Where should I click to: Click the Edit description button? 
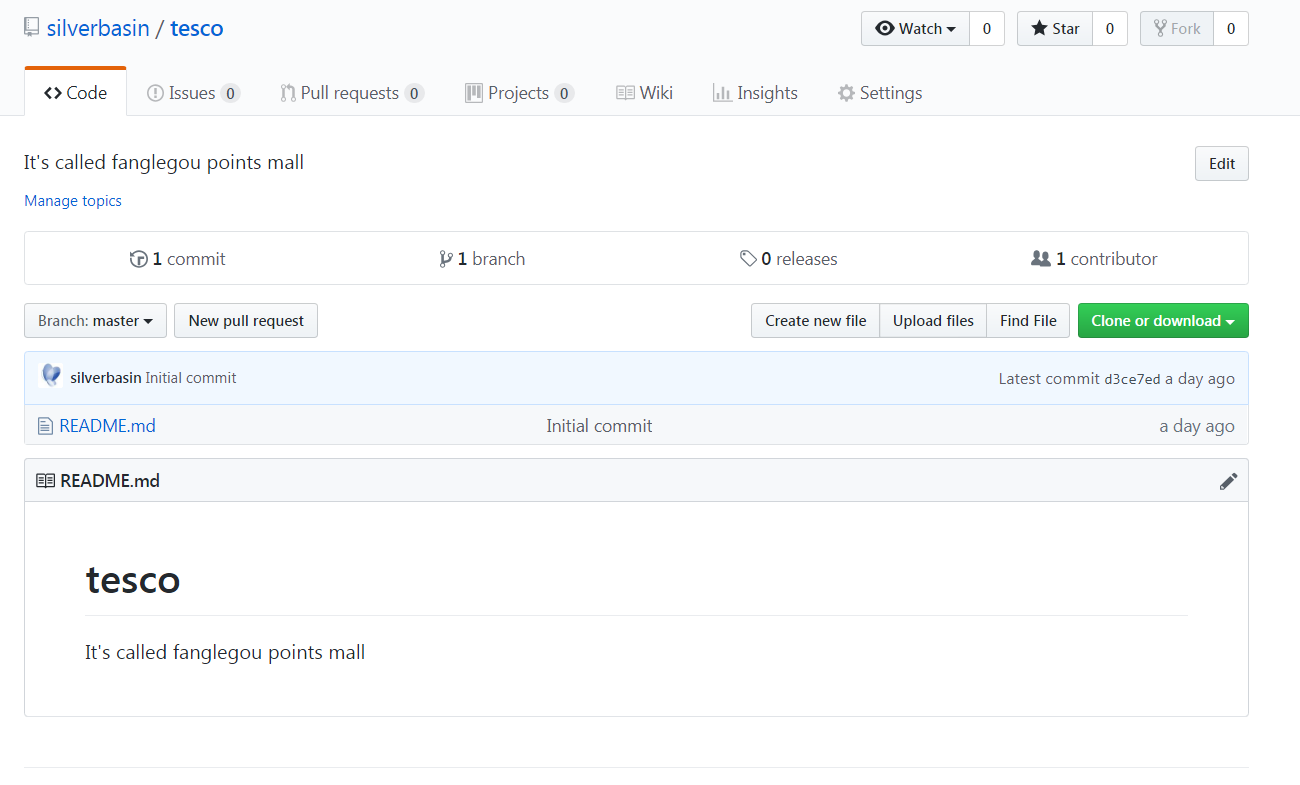(x=1221, y=164)
